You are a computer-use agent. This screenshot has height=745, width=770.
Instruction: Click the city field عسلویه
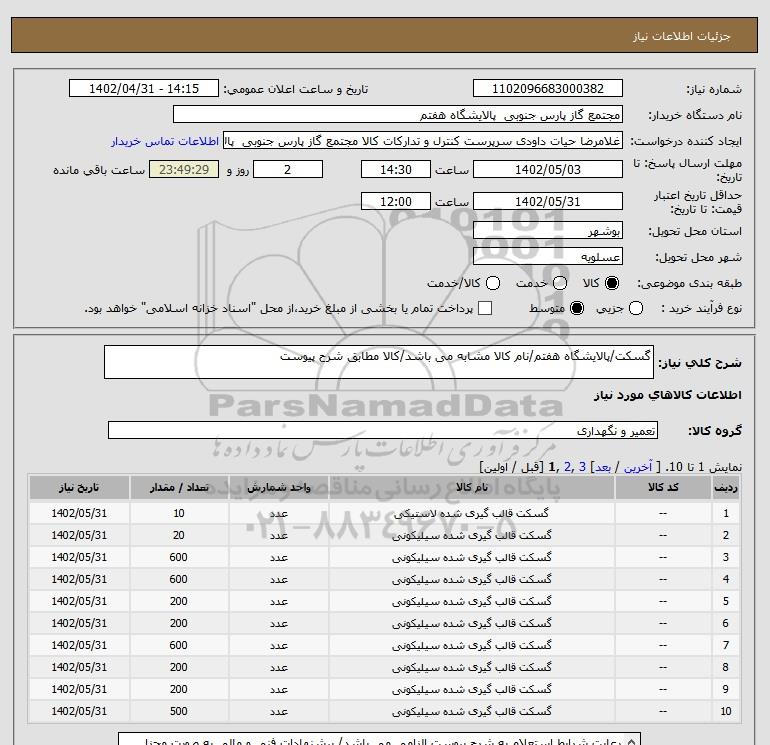click(x=548, y=256)
